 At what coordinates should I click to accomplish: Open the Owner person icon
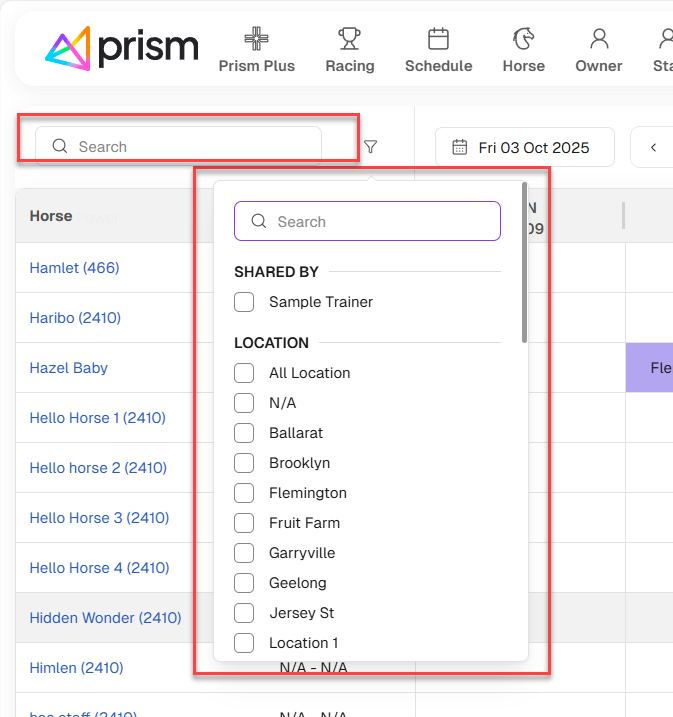pyautogui.click(x=599, y=39)
